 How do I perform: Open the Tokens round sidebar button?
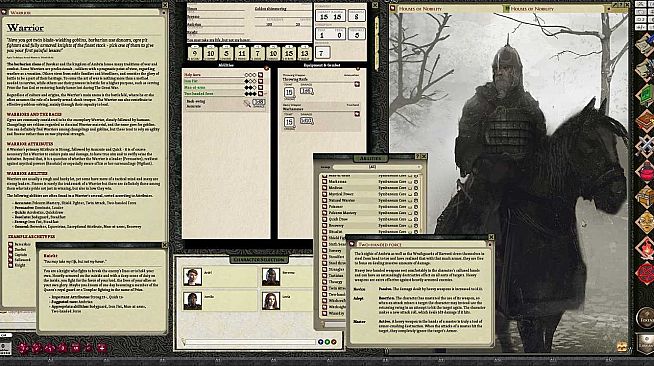646,318
